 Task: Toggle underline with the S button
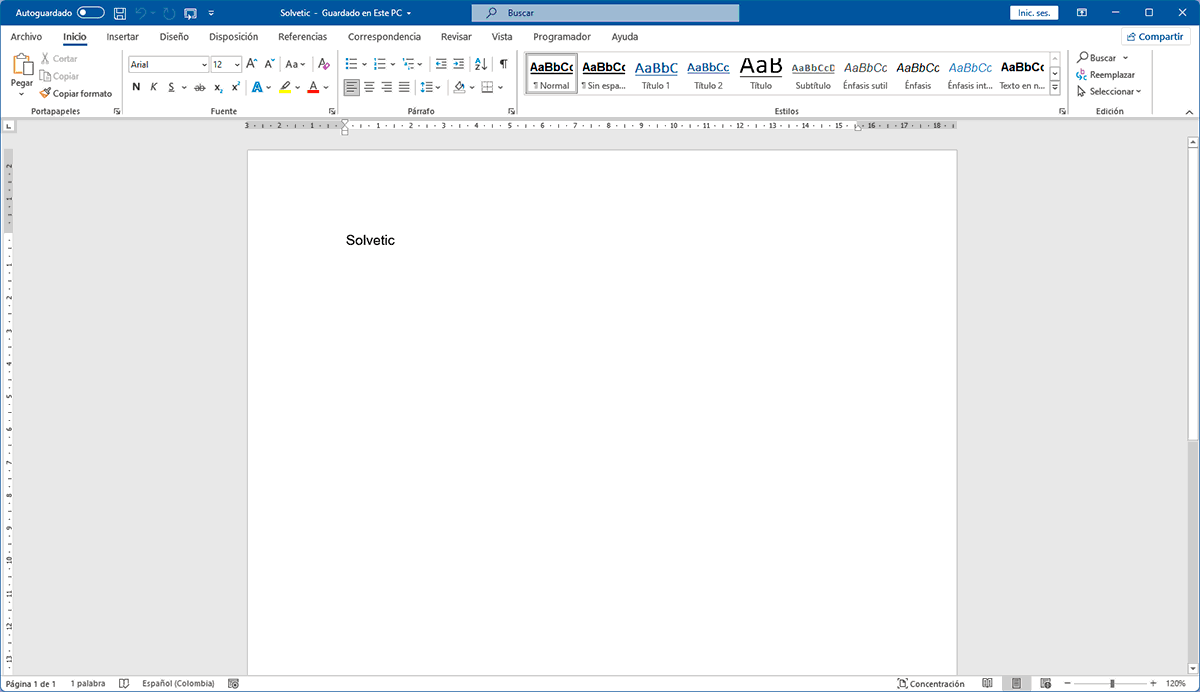[171, 87]
